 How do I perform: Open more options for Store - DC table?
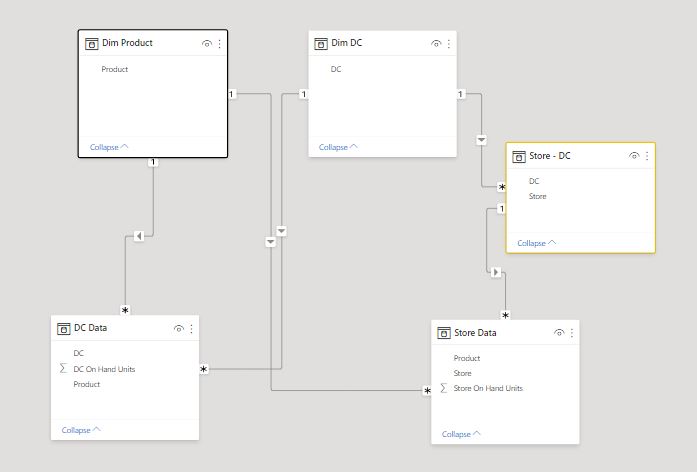coord(647,156)
